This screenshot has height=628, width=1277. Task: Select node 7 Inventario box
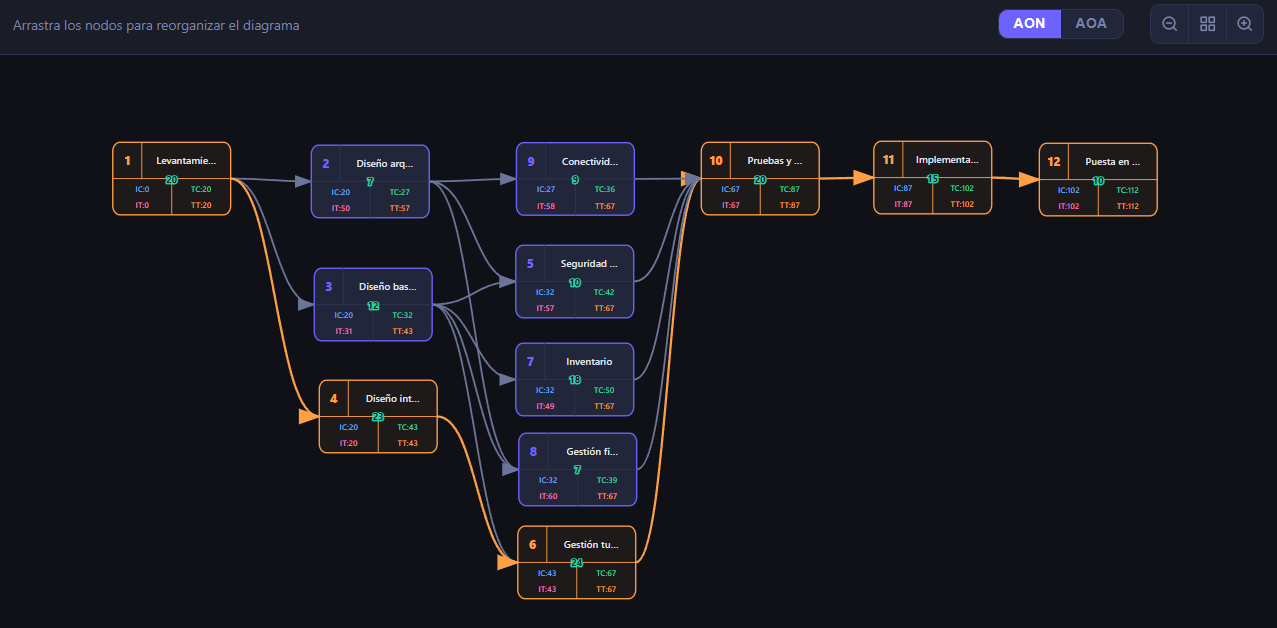tap(575, 379)
